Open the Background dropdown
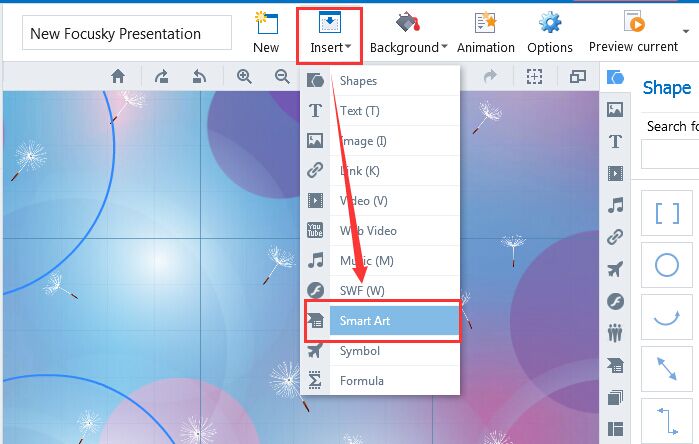The image size is (699, 444). point(408,33)
